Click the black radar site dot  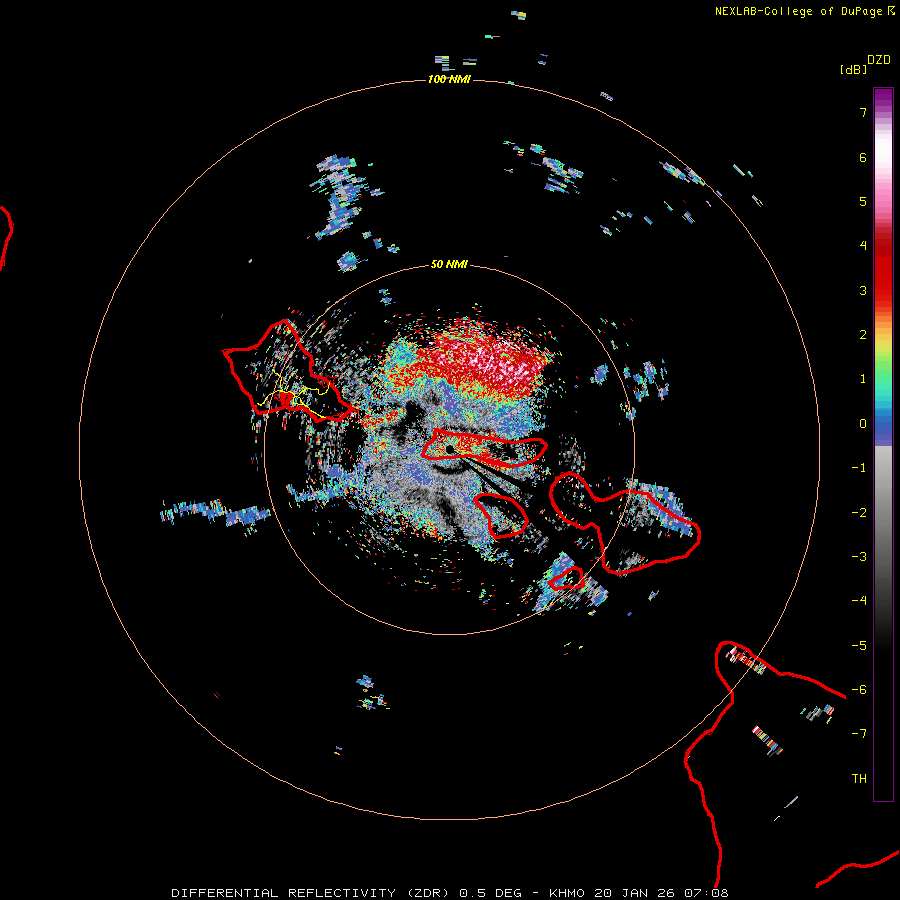(x=449, y=449)
